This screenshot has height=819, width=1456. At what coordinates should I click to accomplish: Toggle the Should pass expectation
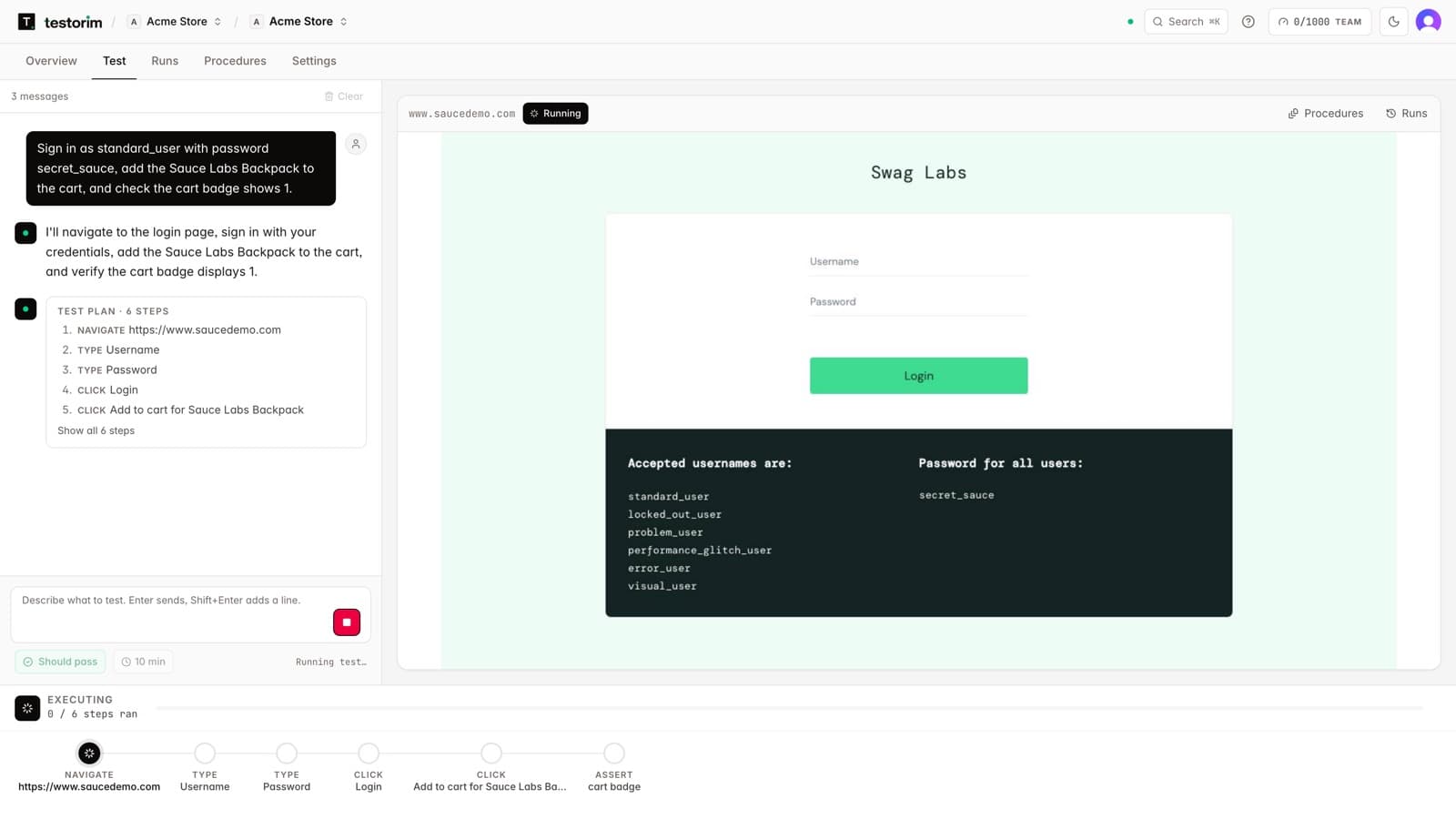[60, 662]
